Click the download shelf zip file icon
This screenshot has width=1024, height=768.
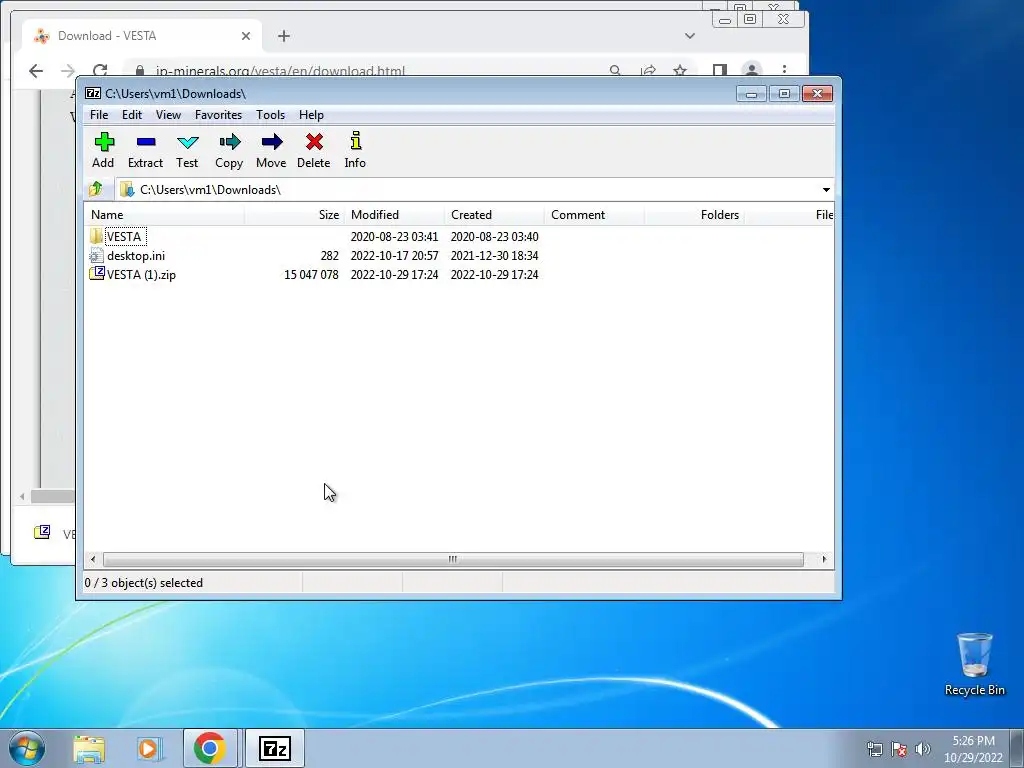42,532
